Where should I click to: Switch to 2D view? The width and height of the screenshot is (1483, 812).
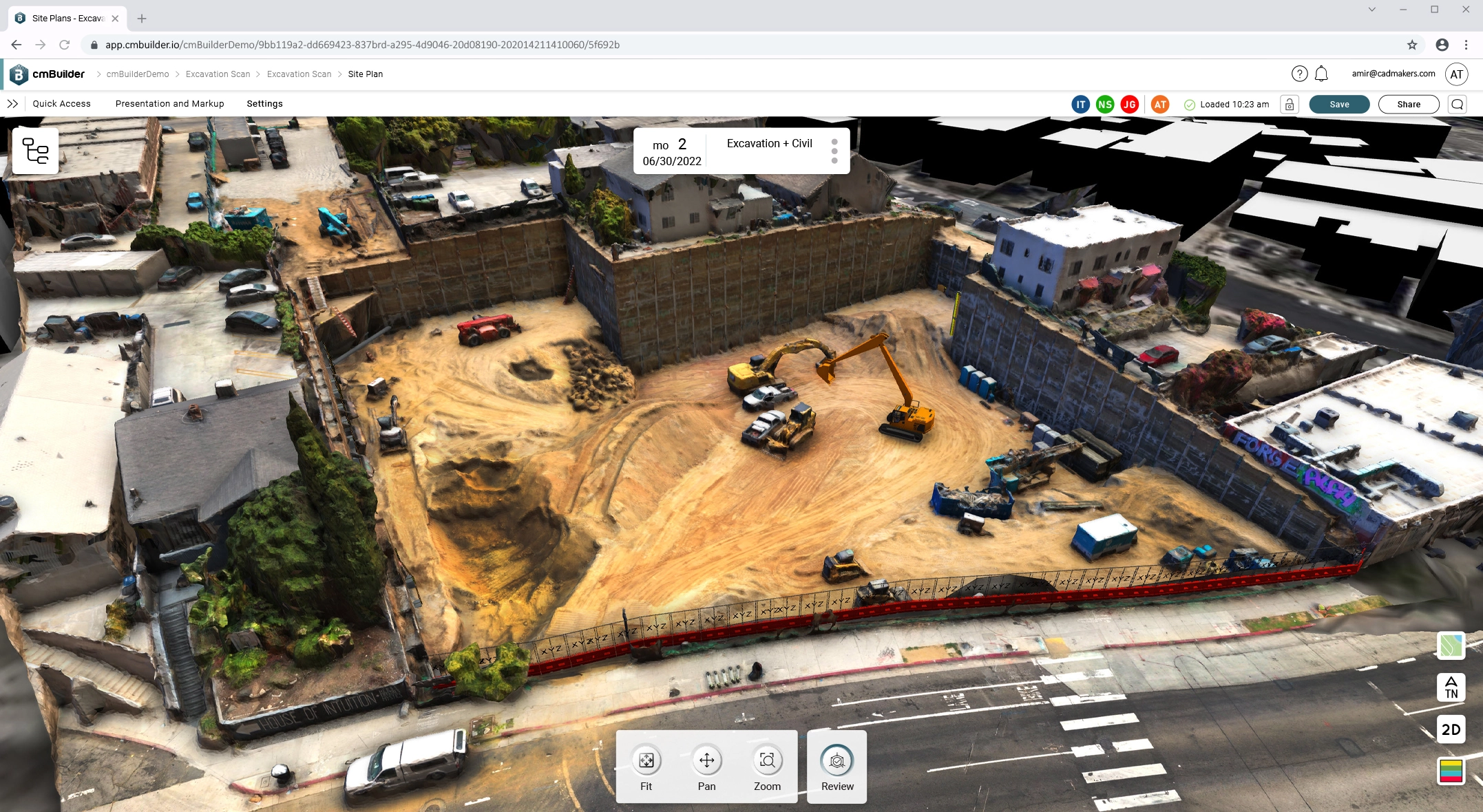click(1451, 729)
